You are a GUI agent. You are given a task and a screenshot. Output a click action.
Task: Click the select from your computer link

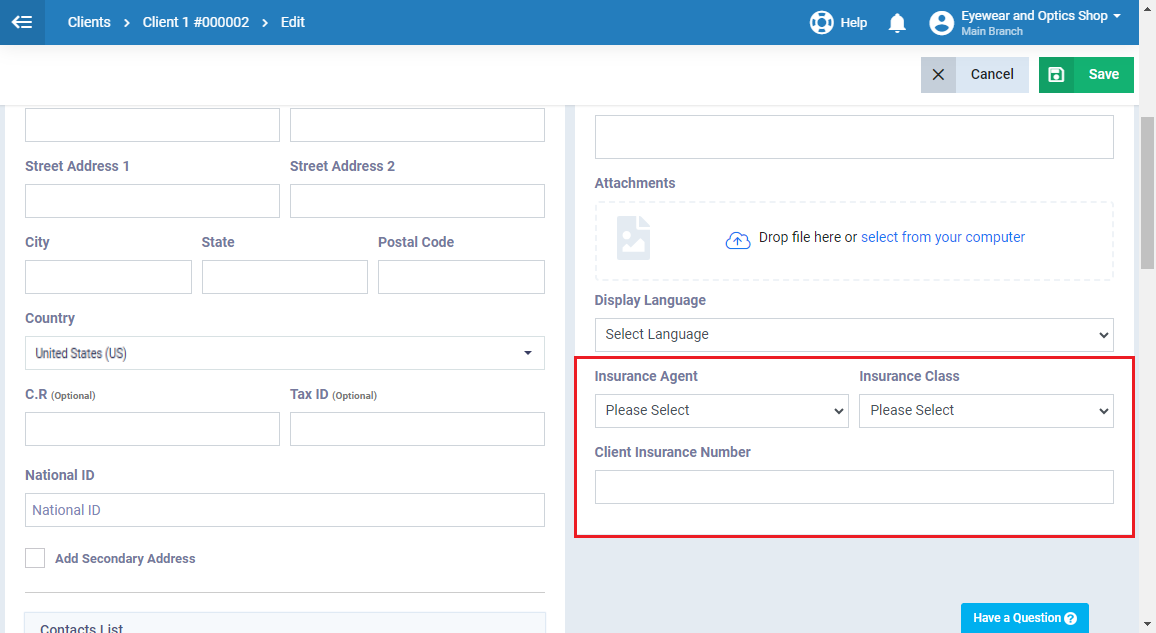tap(942, 237)
